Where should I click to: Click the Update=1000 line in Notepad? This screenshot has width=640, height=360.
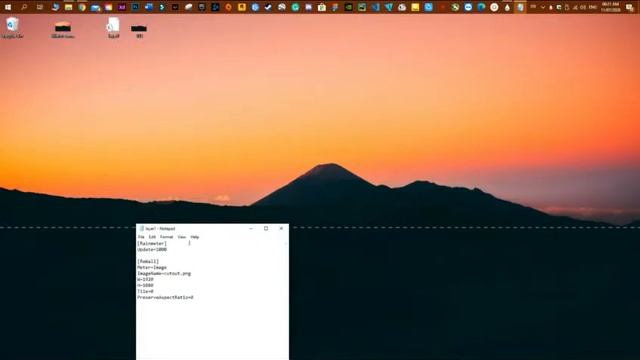pyautogui.click(x=152, y=249)
